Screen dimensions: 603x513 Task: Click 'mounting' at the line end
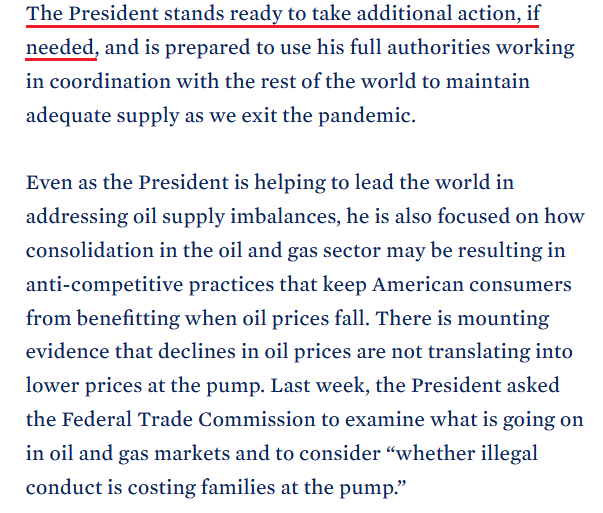pyautogui.click(x=503, y=319)
